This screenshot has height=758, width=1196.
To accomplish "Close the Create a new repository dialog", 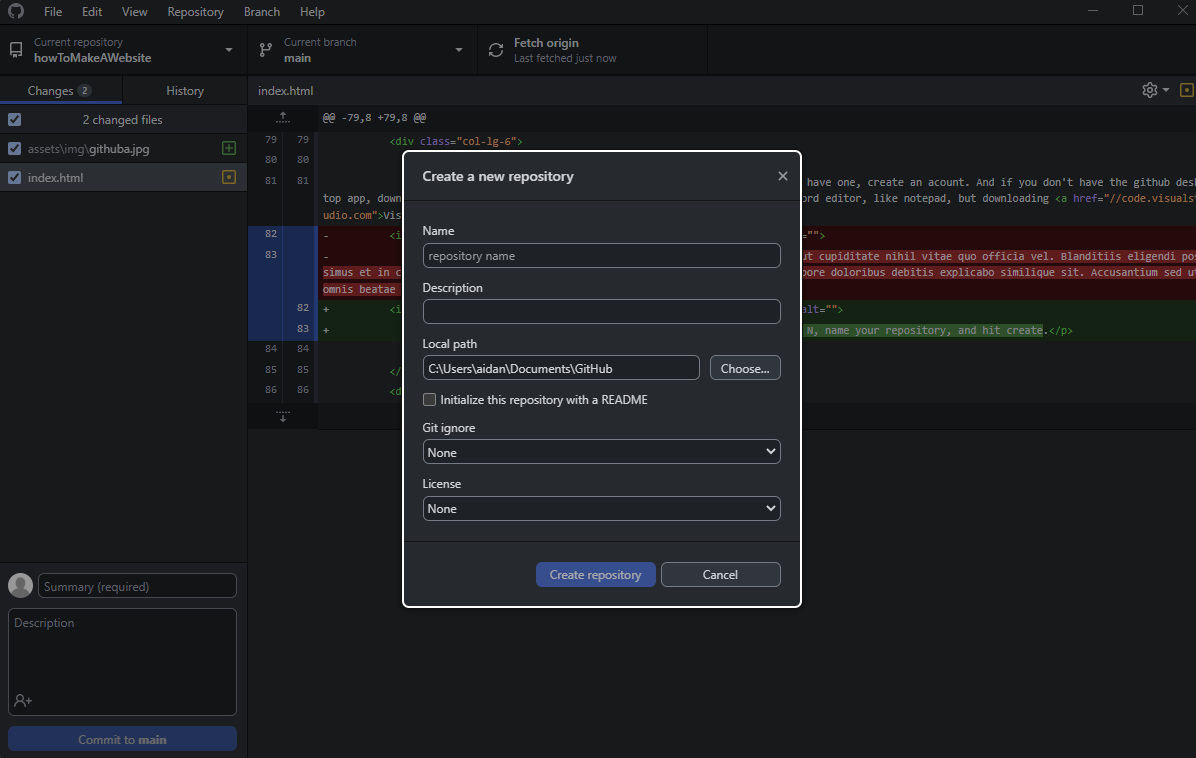I will click(x=782, y=176).
